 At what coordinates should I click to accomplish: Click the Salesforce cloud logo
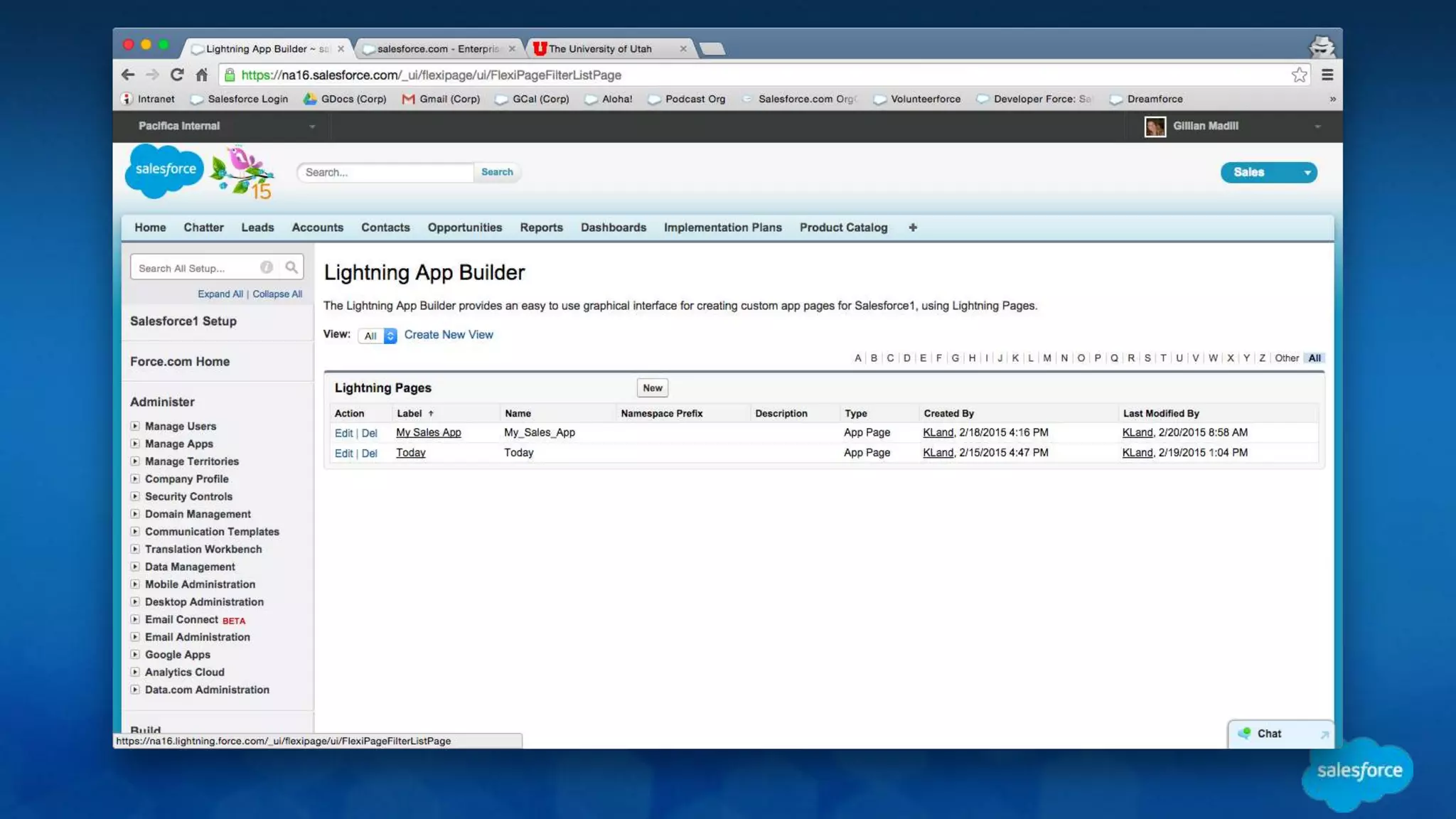[165, 171]
